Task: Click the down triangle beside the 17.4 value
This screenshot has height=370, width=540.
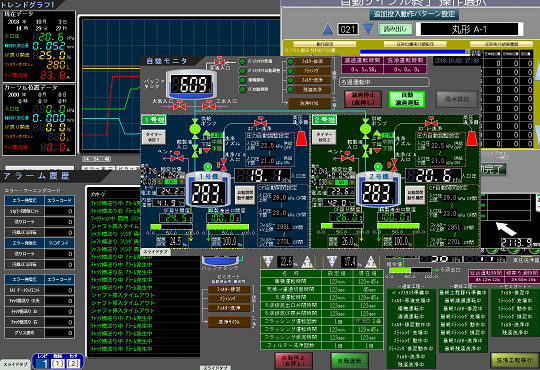Action: pos(331,261)
